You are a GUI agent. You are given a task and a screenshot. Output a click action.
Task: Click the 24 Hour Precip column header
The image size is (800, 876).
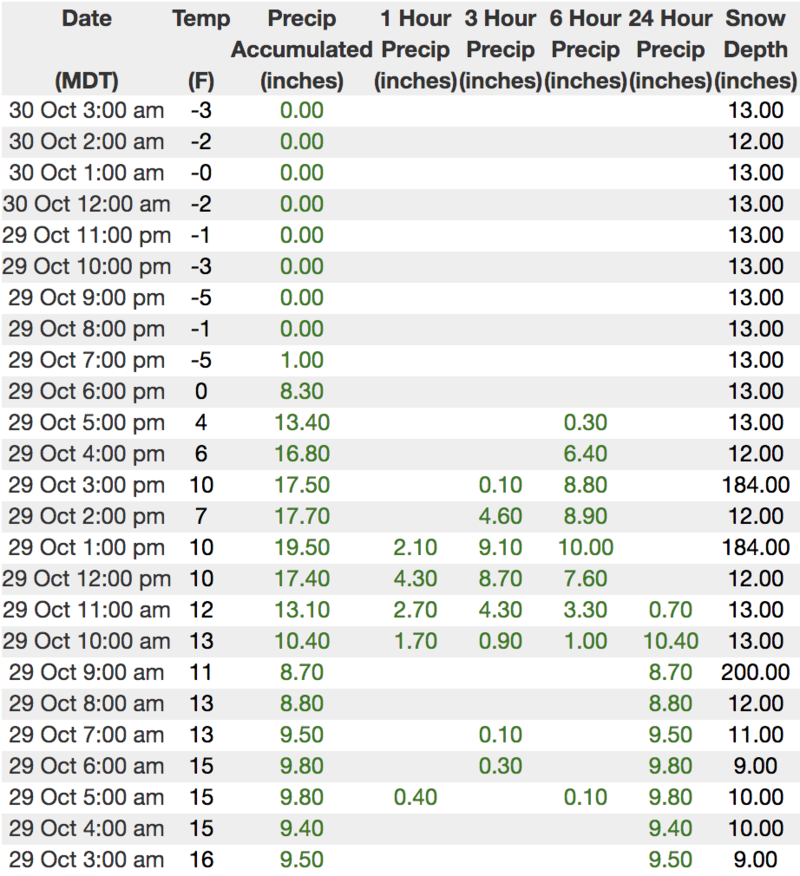point(671,49)
